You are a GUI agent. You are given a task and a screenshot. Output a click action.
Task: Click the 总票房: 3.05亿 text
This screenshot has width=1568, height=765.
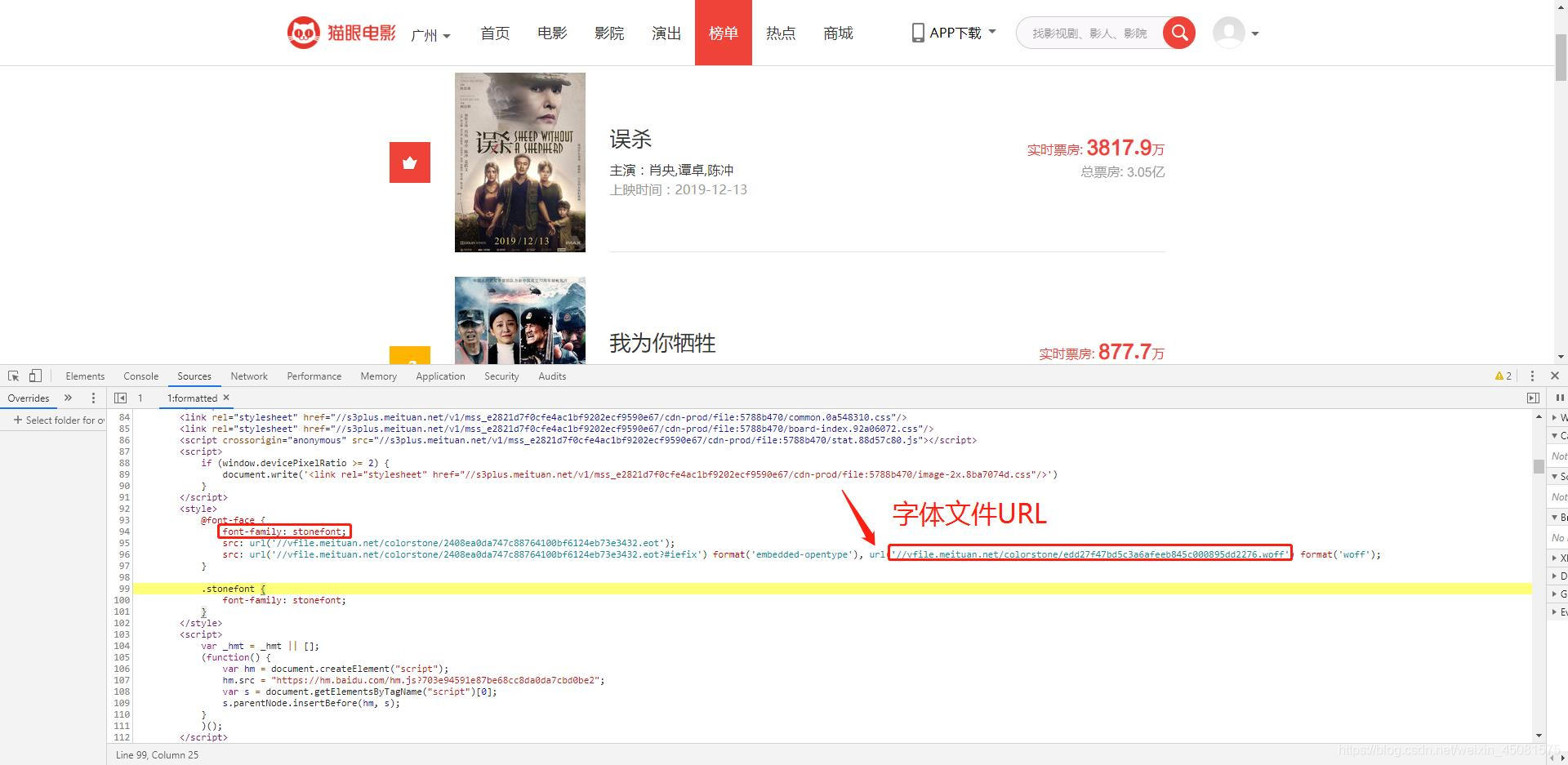click(1122, 171)
